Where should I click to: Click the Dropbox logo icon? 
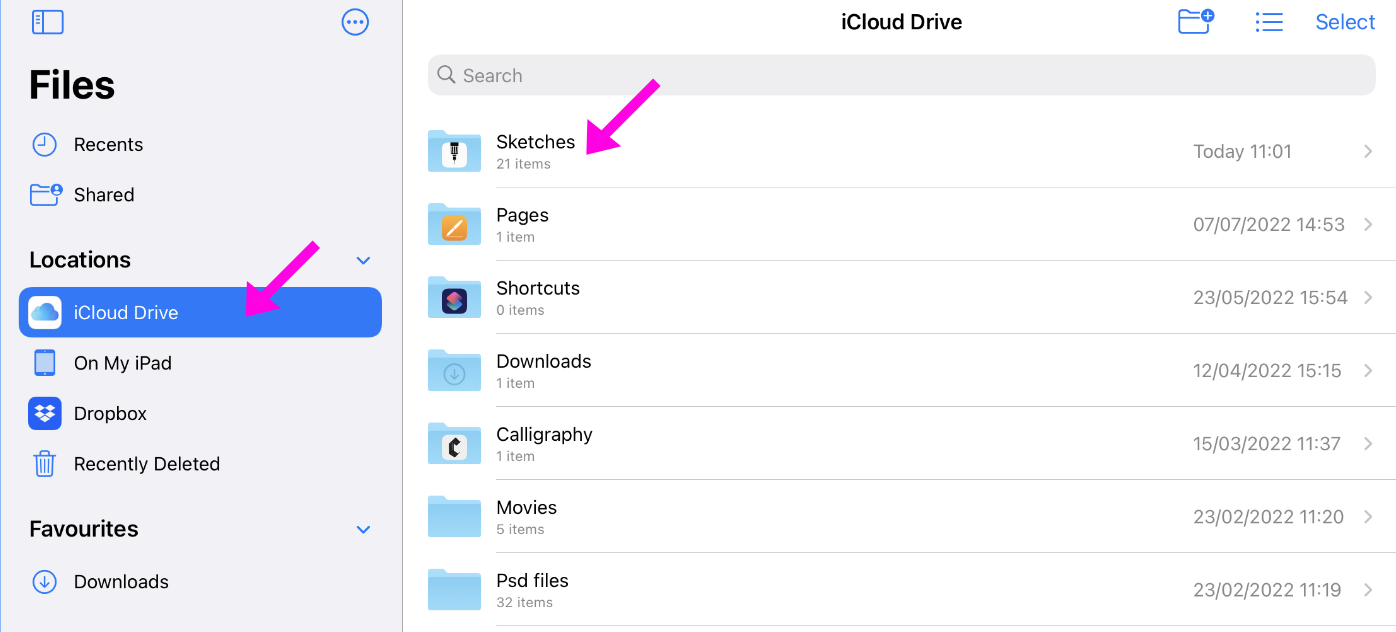45,413
